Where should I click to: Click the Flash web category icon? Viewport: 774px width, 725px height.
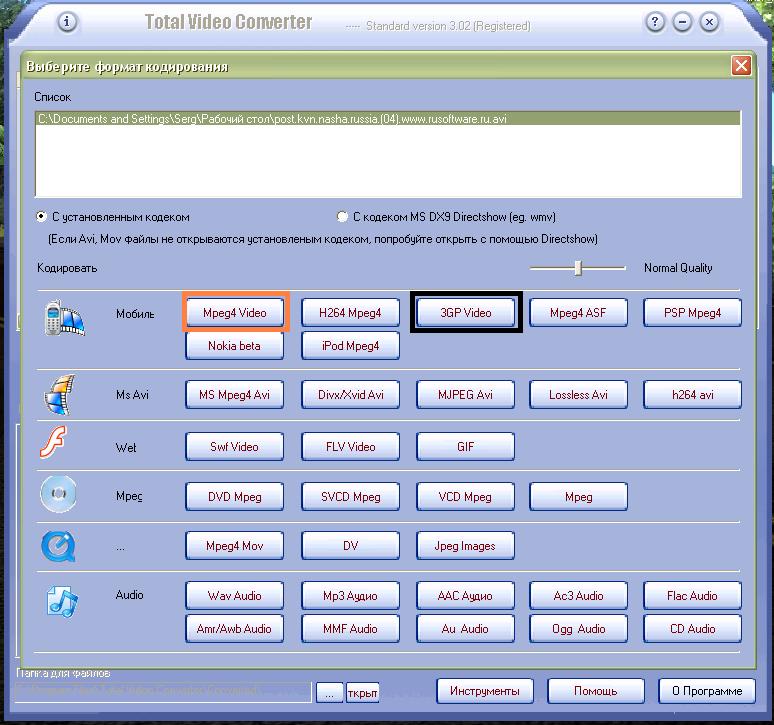53,442
